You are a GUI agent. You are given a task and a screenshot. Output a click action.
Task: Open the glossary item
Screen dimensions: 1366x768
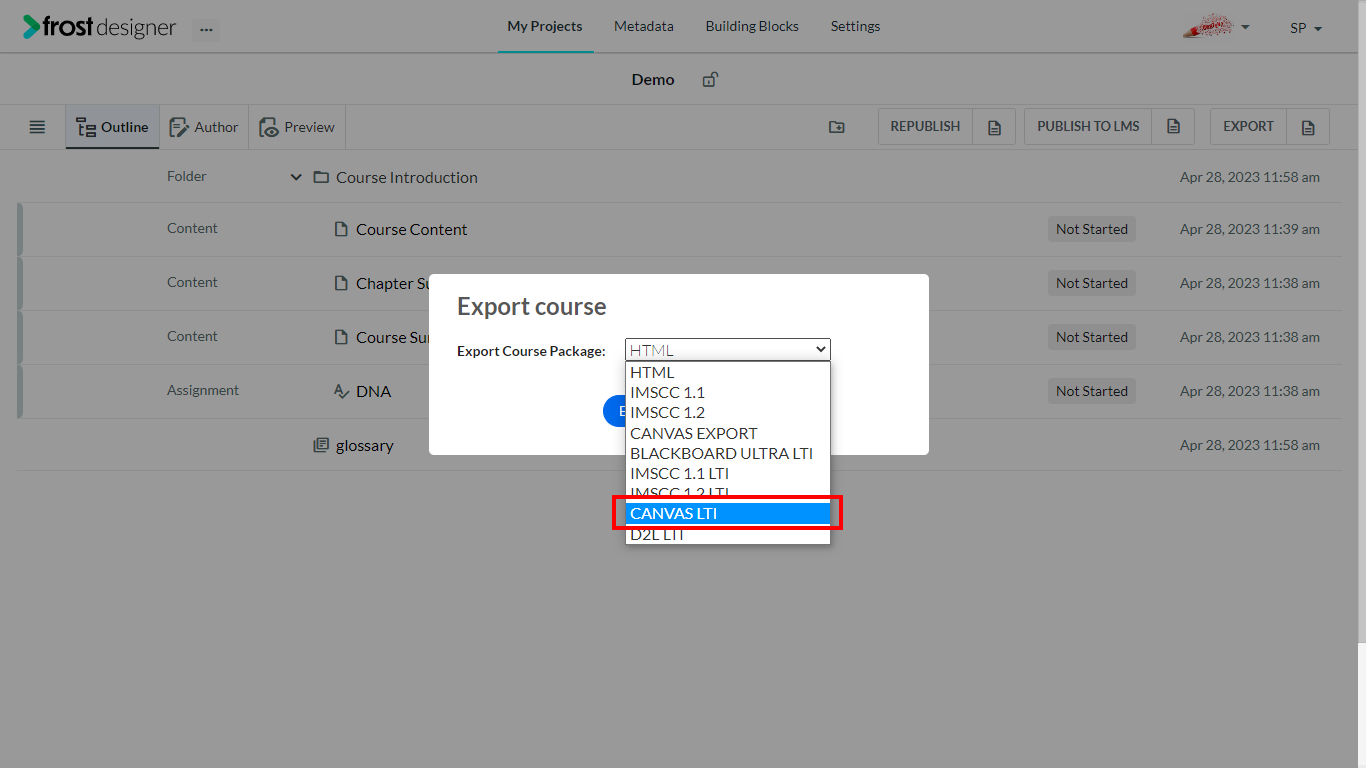click(x=365, y=445)
